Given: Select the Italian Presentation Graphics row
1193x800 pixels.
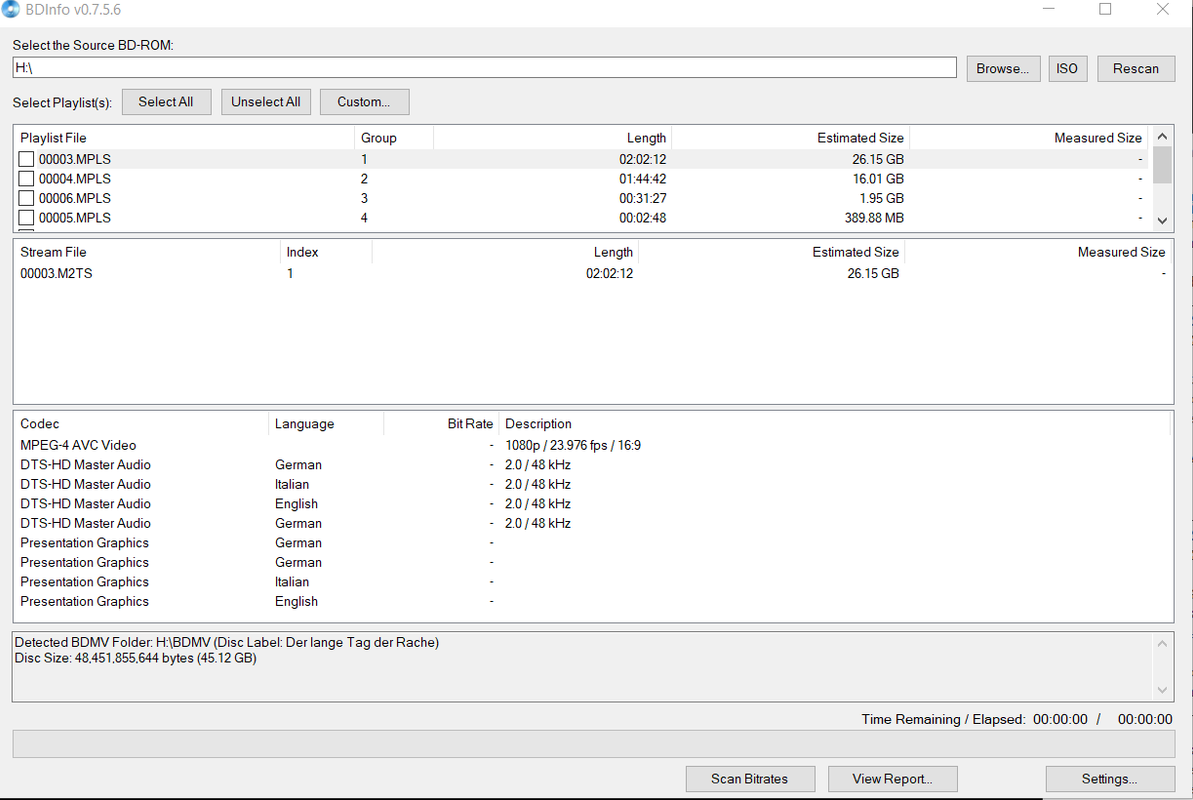Looking at the screenshot, I should (593, 582).
